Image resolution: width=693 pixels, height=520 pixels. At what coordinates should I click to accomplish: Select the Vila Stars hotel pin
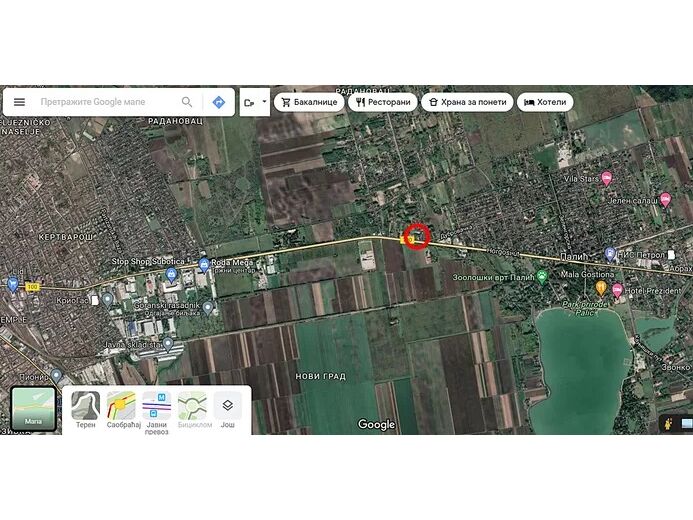(x=606, y=179)
